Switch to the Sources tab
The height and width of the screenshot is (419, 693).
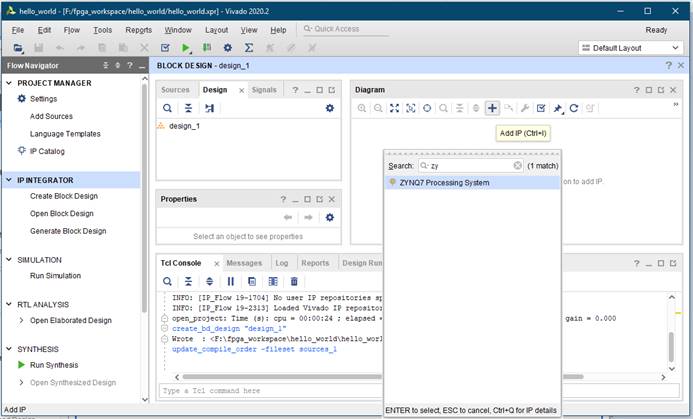pos(175,90)
